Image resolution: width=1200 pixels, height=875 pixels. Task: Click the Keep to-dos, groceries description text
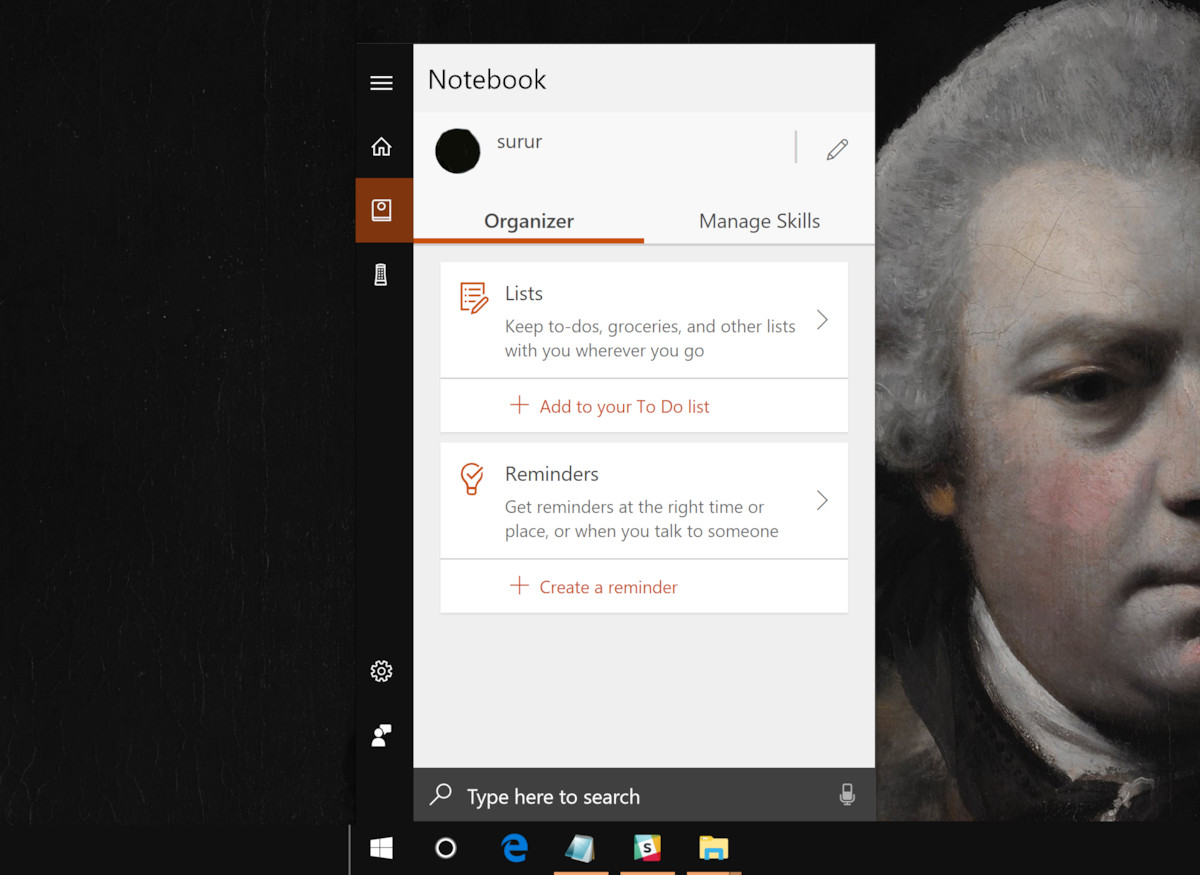pyautogui.click(x=650, y=338)
